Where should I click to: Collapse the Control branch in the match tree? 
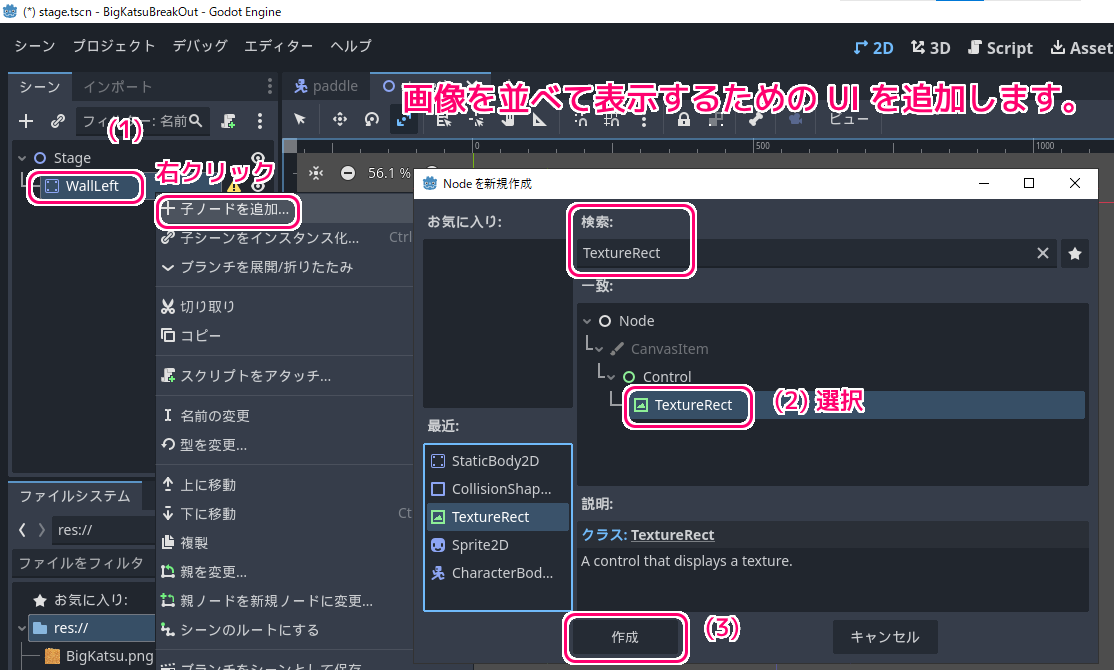click(x=612, y=377)
